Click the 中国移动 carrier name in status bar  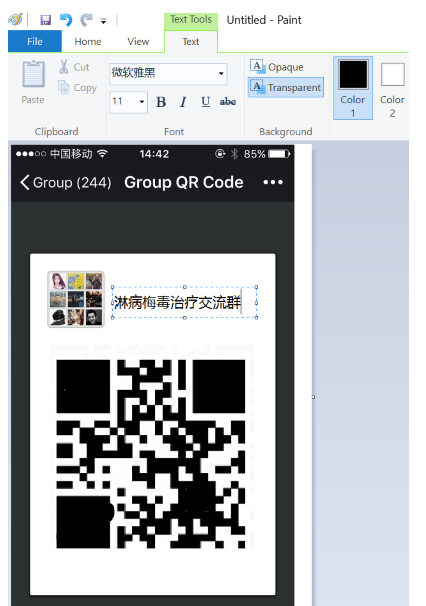tap(71, 154)
